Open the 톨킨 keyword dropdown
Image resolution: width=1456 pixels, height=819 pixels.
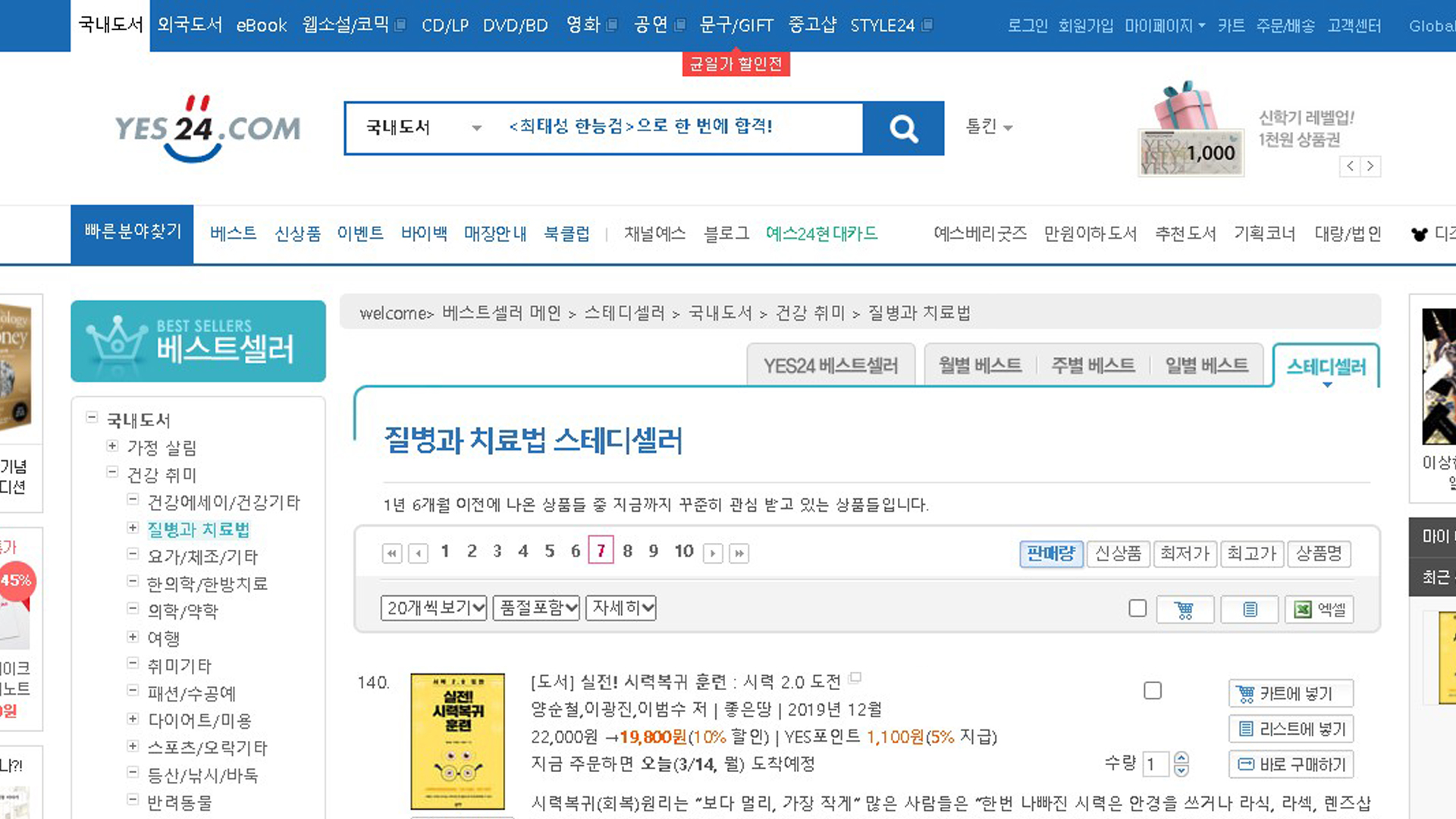click(x=989, y=127)
